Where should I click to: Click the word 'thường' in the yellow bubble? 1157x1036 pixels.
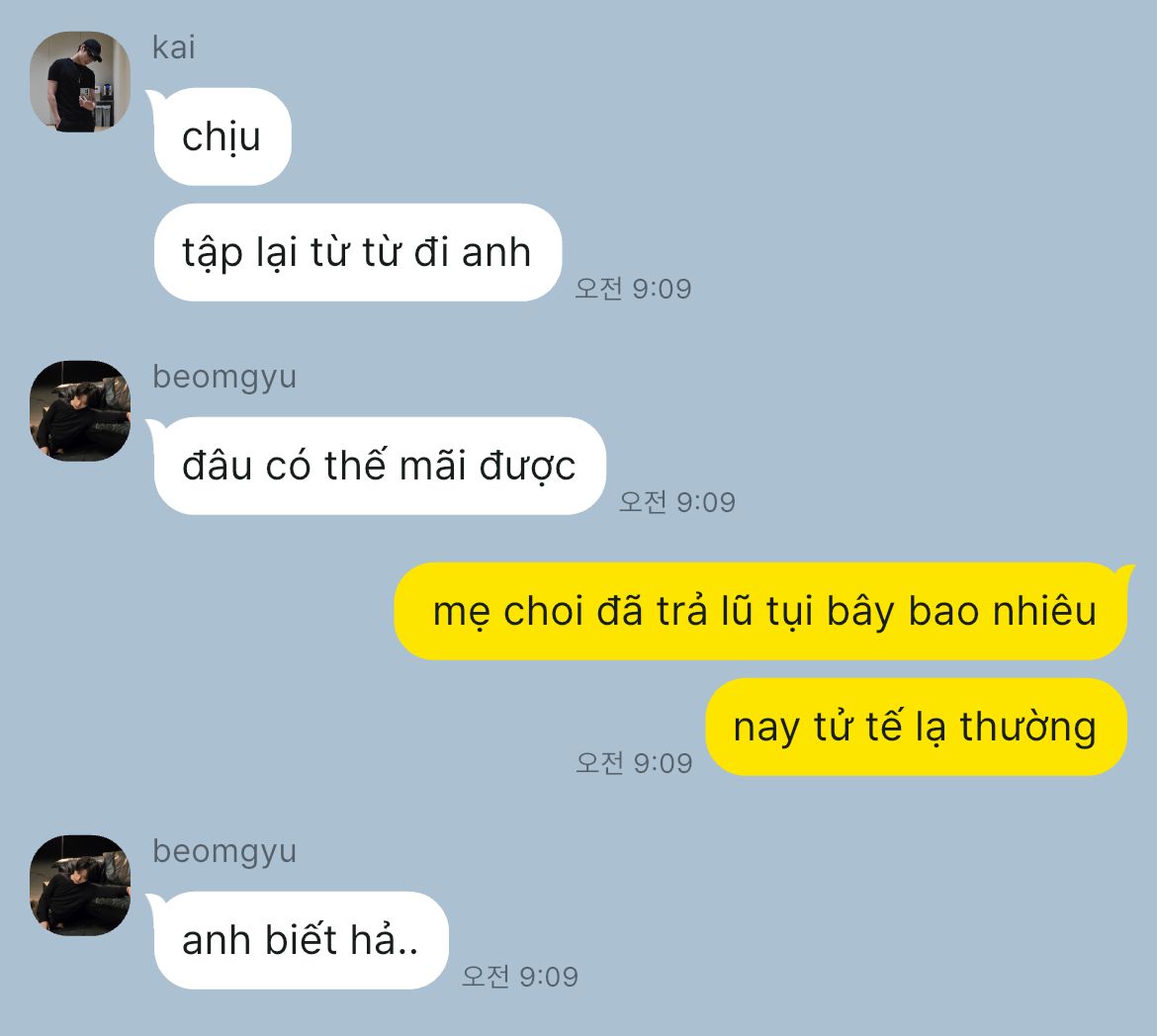1027,728
